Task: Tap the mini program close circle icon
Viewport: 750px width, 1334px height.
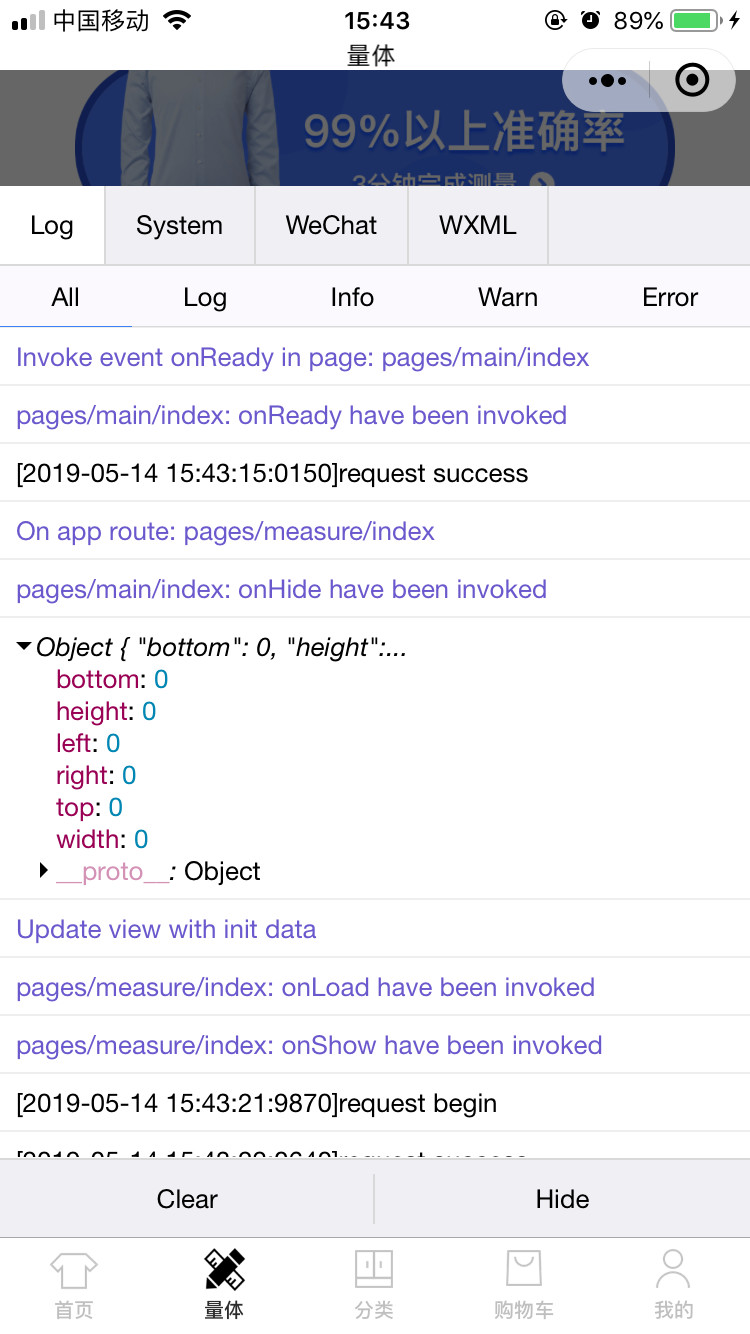Action: click(x=692, y=81)
